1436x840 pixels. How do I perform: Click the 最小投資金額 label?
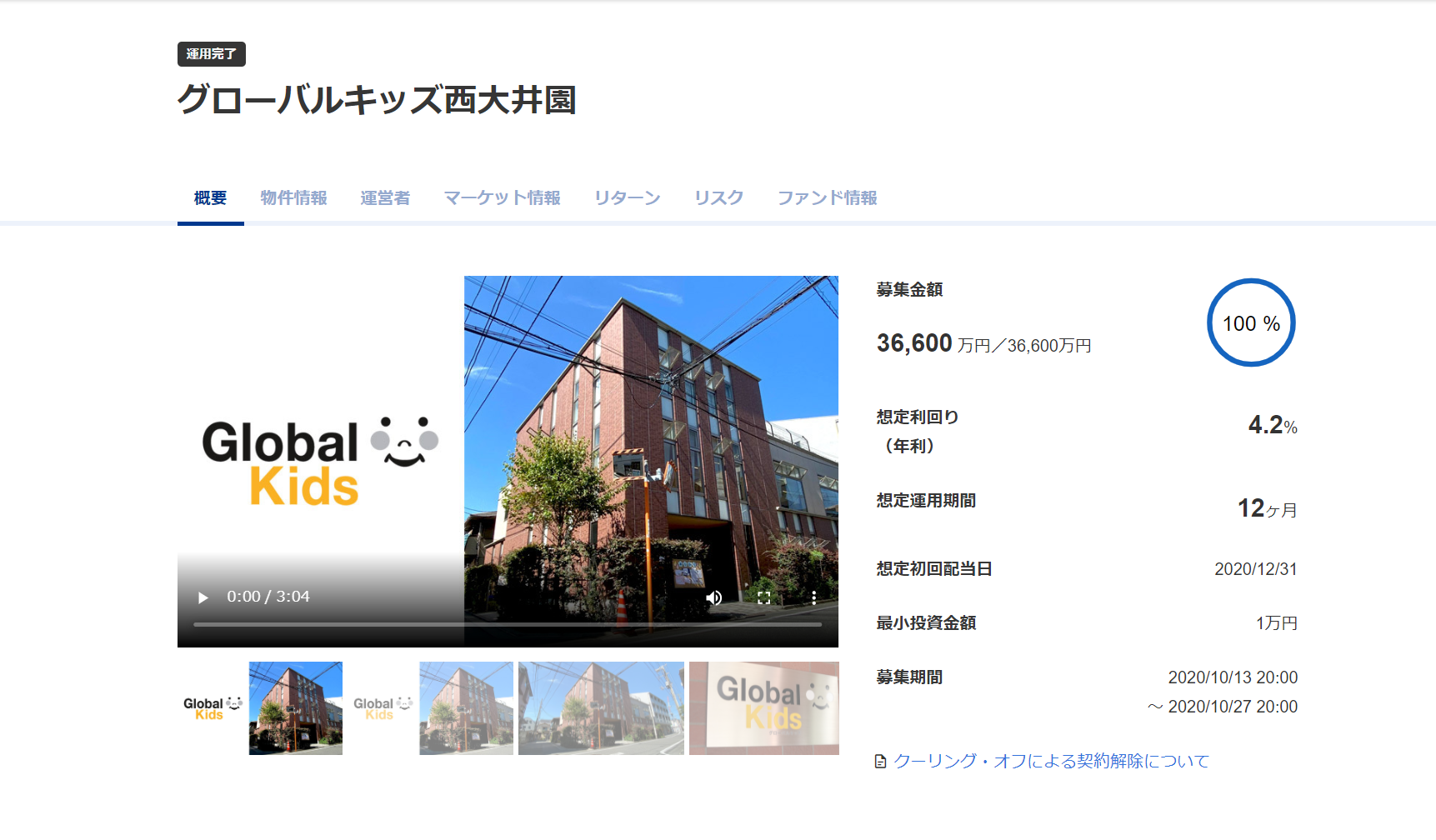tap(926, 623)
